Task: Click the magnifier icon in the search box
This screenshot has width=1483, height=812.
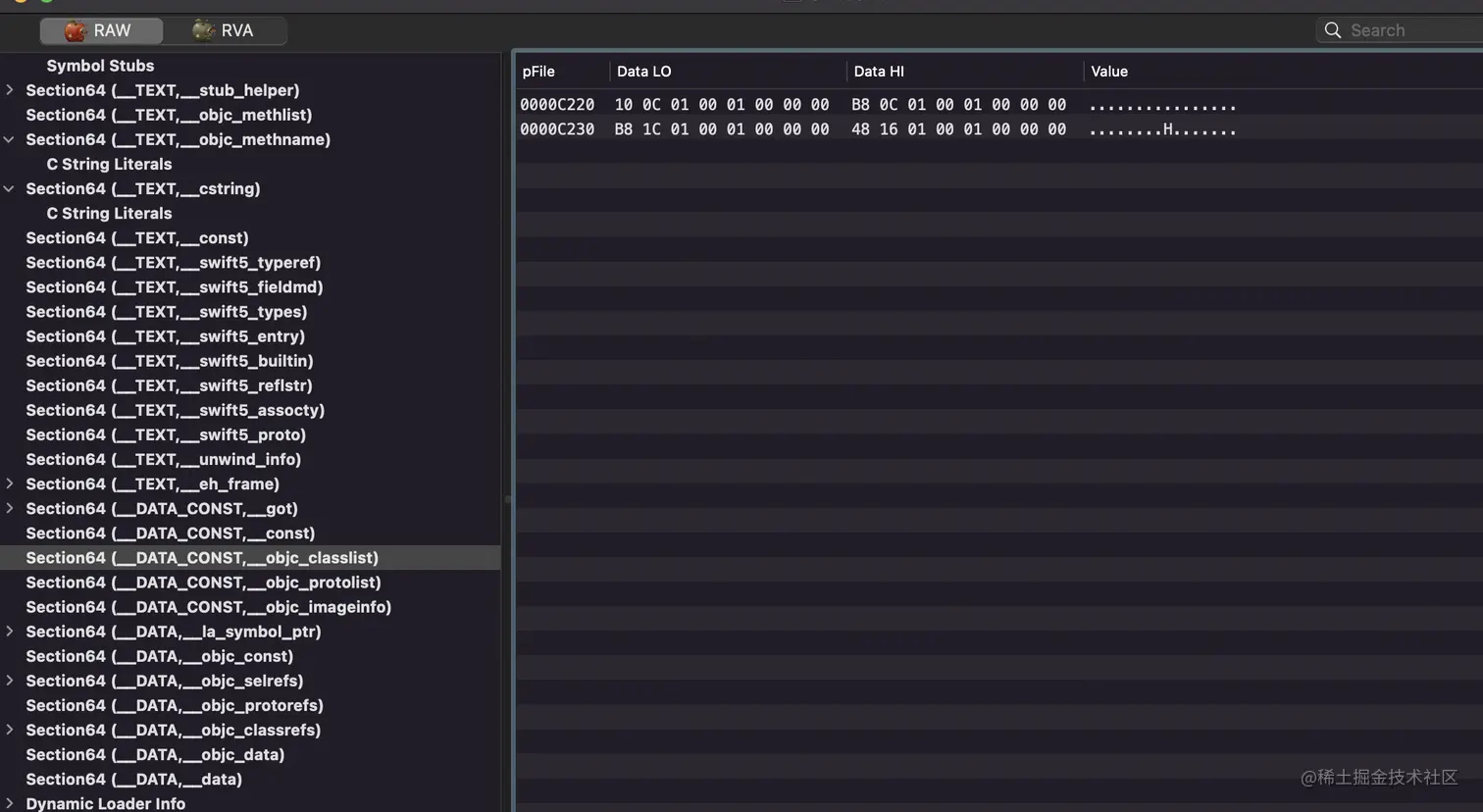Action: [x=1333, y=30]
